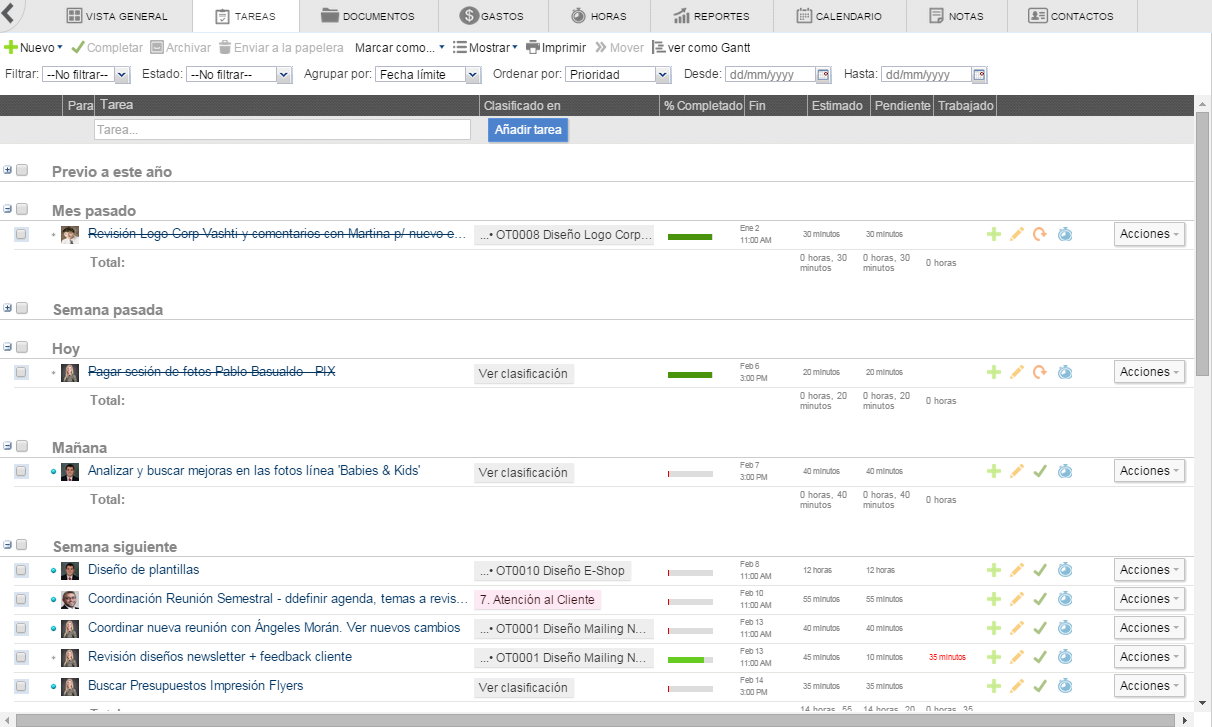This screenshot has width=1212, height=727.
Task: Click the timer clock icon on the Pagar sesión de fotos row
Action: pyautogui.click(x=1065, y=372)
